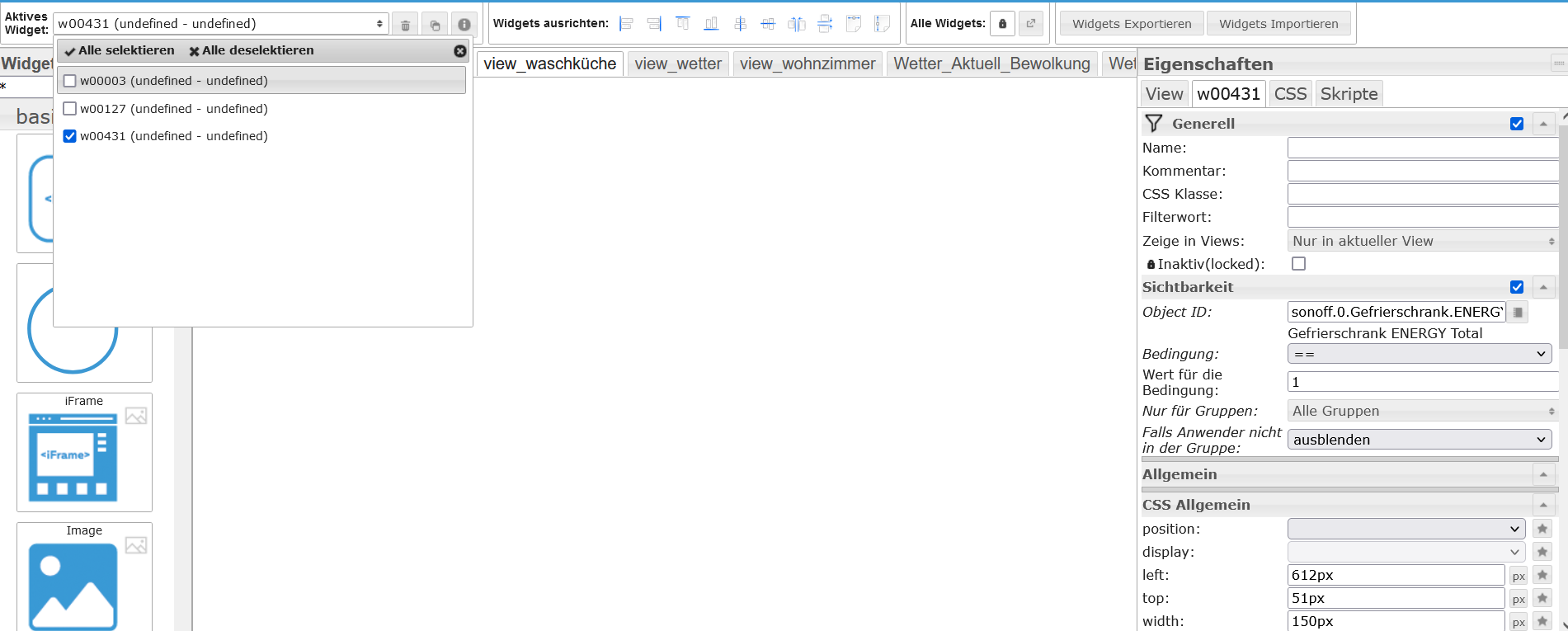Align widgets to the top edge

point(683,24)
